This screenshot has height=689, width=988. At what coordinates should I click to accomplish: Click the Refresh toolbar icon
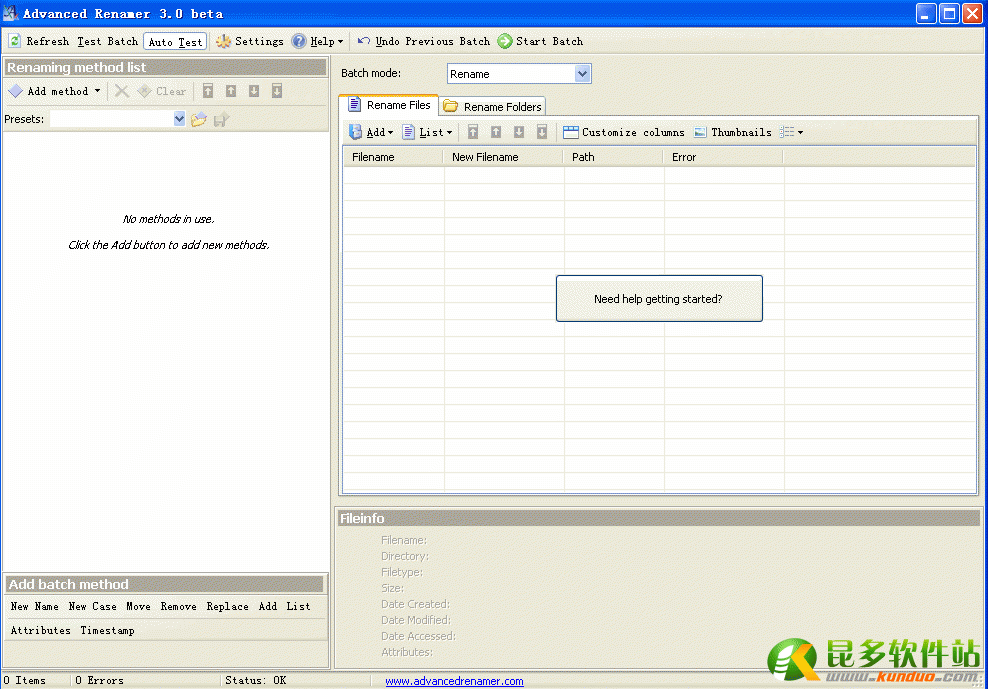pos(15,41)
